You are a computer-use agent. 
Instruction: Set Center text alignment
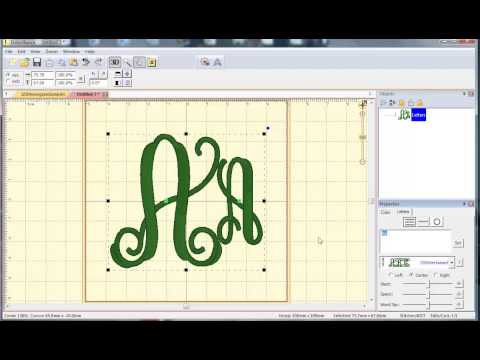[x=419, y=275]
